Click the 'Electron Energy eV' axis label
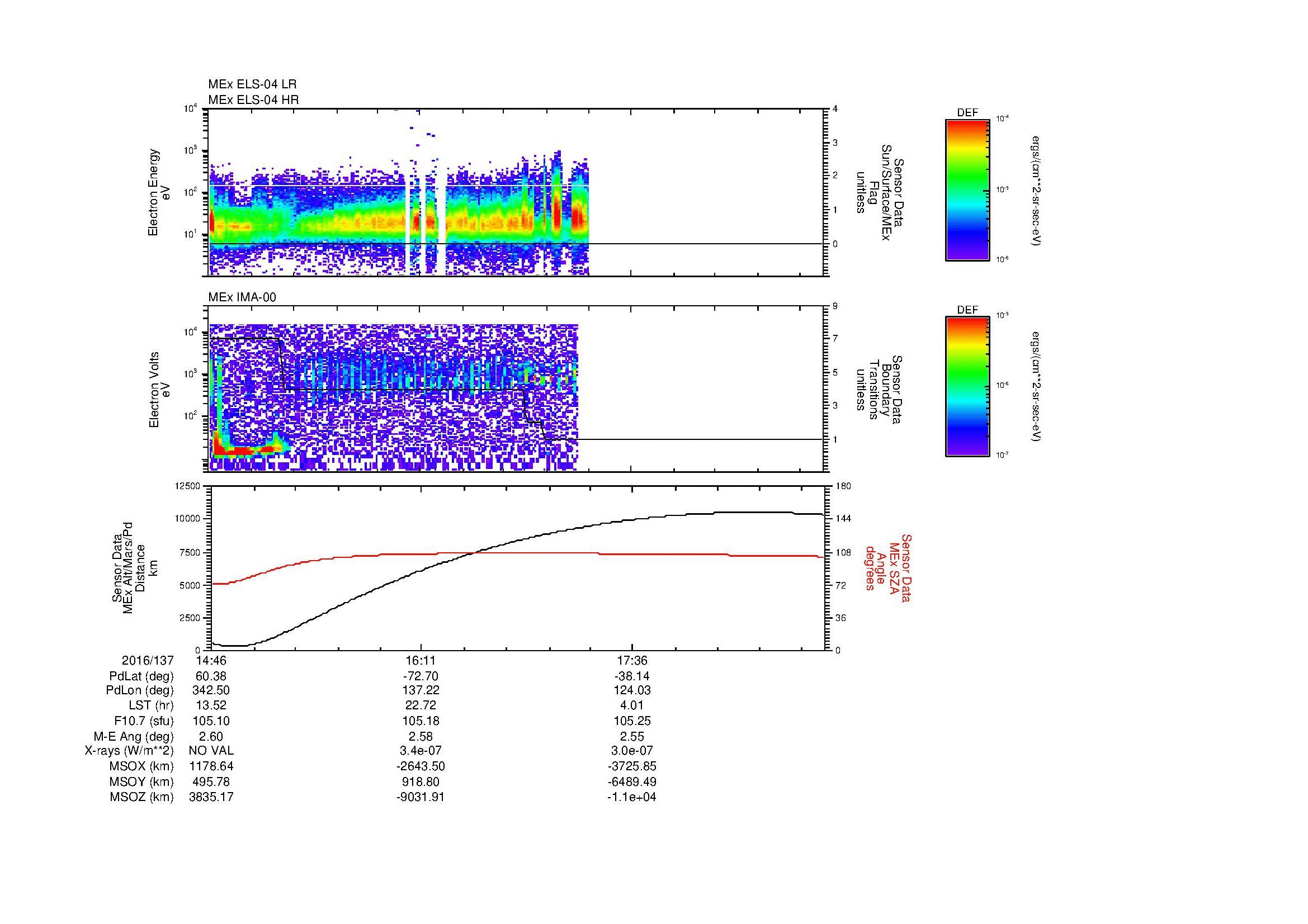The width and height of the screenshot is (1308, 924). (x=159, y=192)
